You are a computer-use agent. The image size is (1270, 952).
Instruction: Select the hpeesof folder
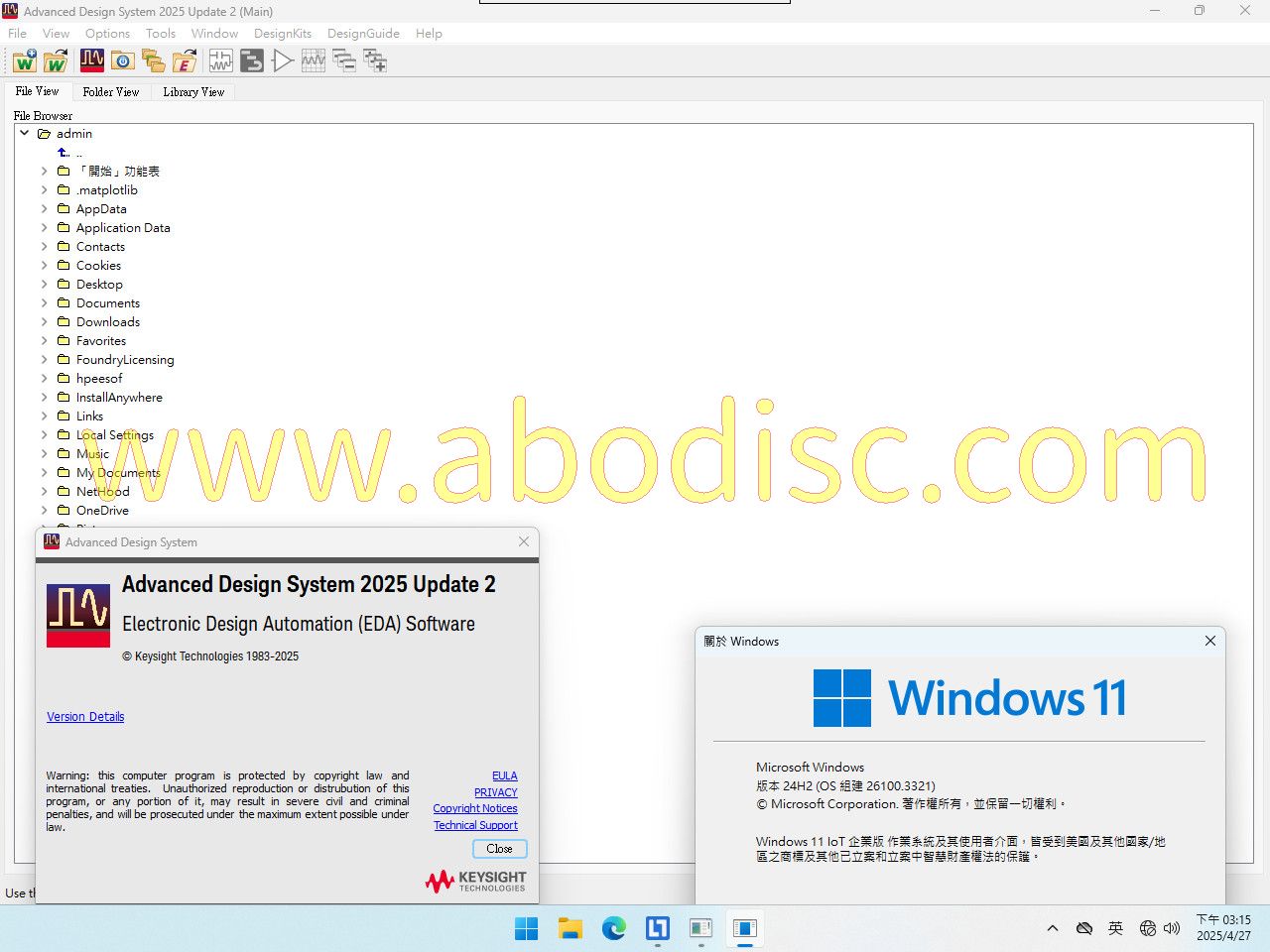click(99, 379)
